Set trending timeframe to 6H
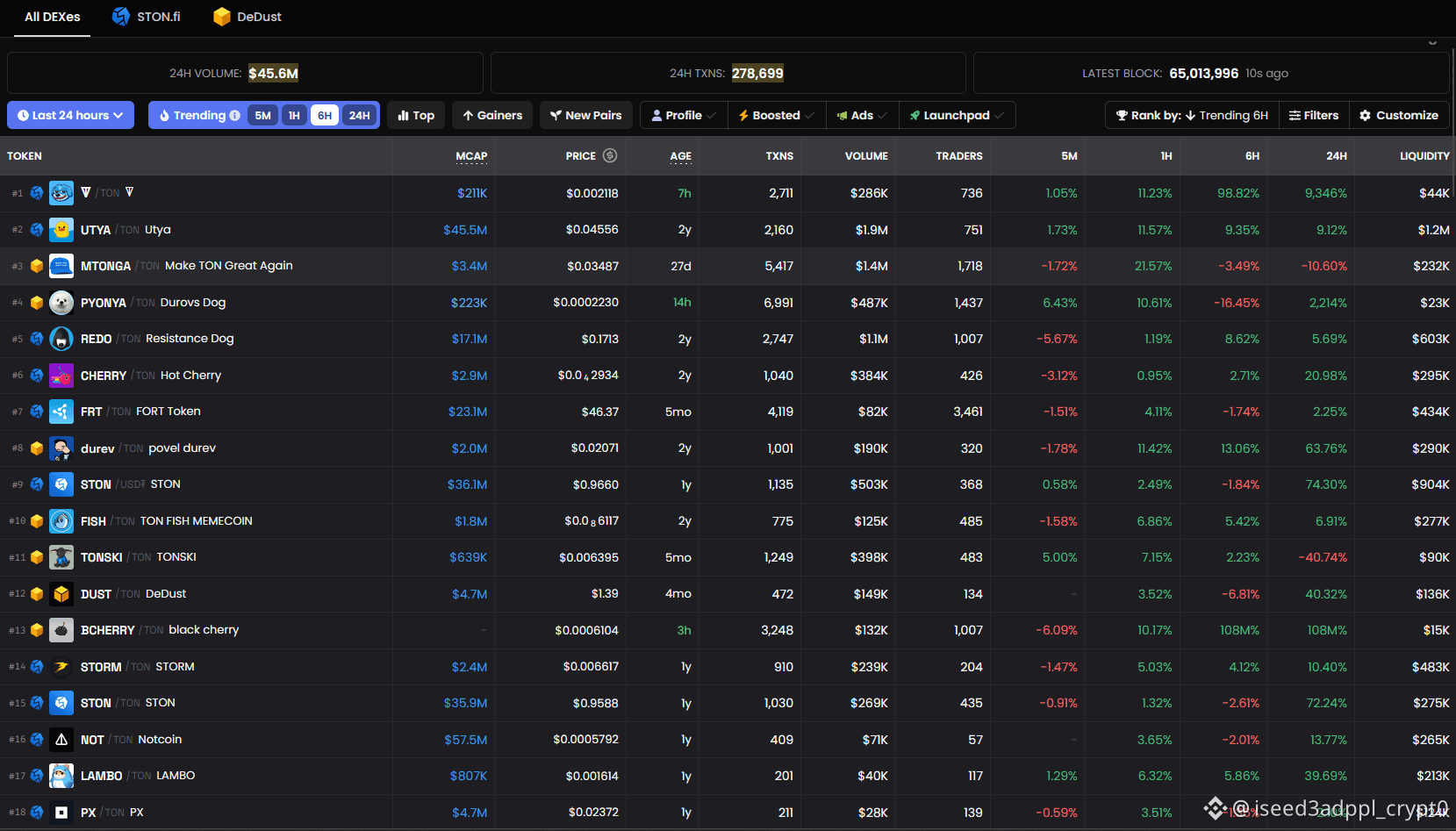 (325, 116)
